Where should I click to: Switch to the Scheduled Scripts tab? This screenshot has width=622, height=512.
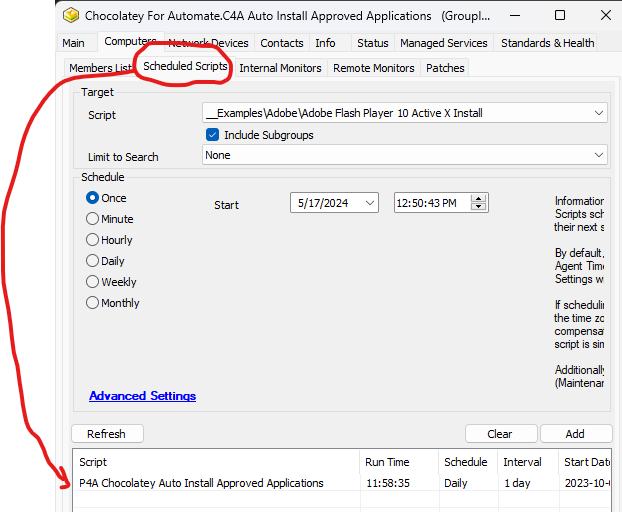185,66
